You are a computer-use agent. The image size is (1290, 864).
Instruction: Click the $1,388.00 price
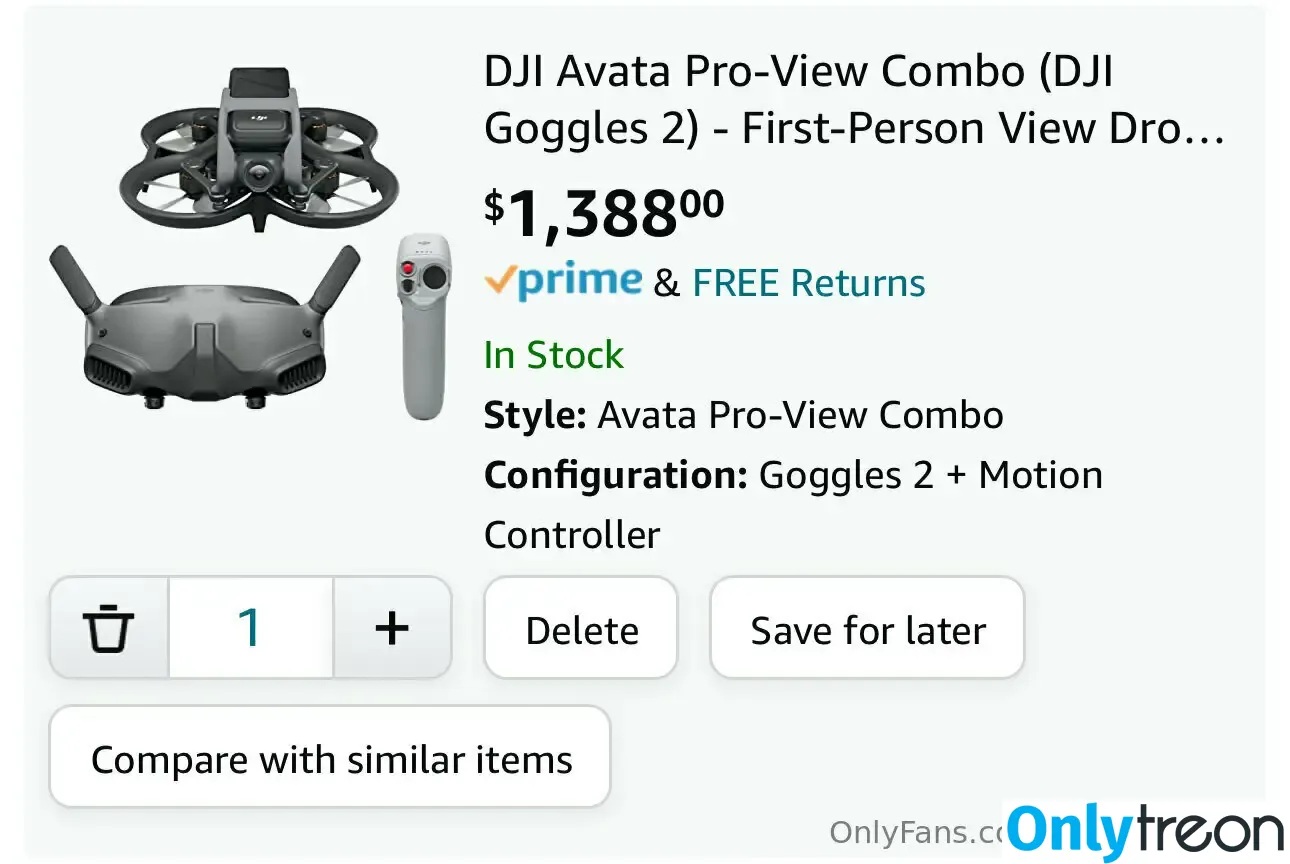click(604, 213)
